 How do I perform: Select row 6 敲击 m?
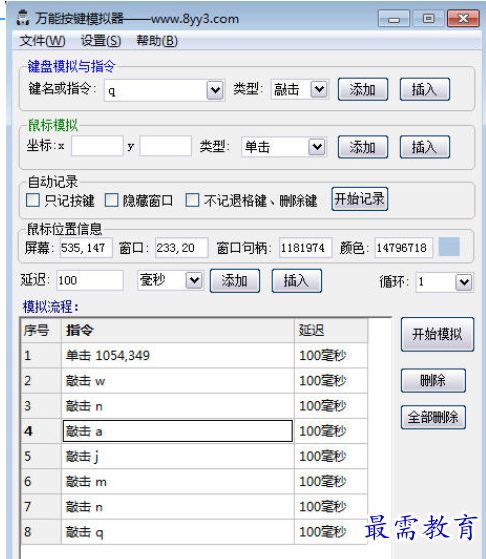click(194, 482)
